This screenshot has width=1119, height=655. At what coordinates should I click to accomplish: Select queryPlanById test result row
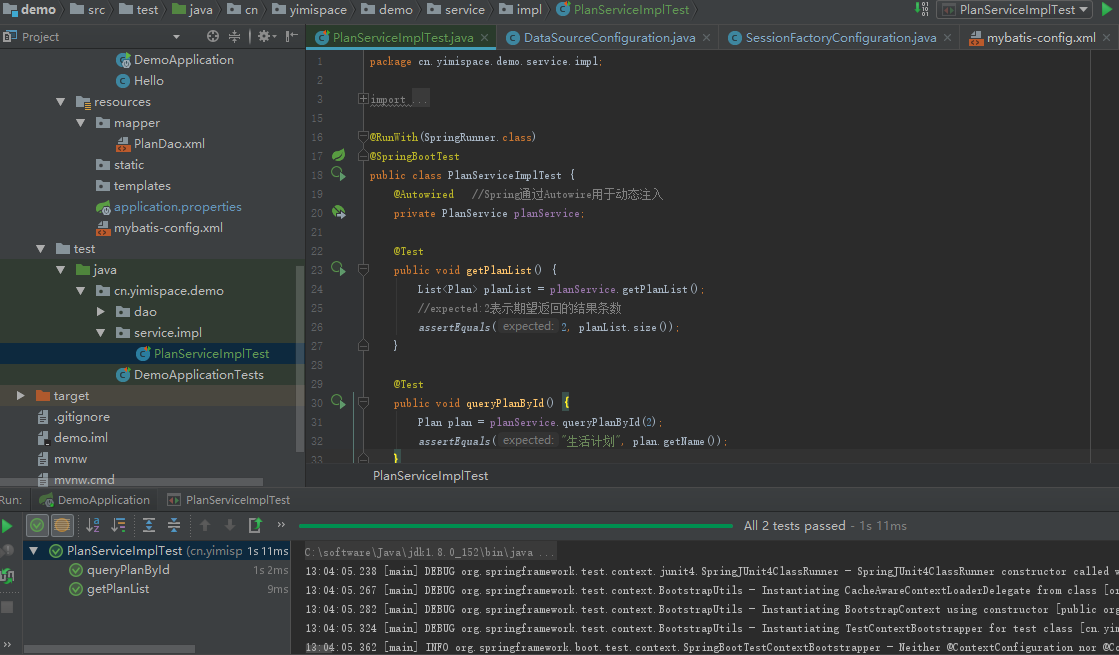click(x=157, y=570)
